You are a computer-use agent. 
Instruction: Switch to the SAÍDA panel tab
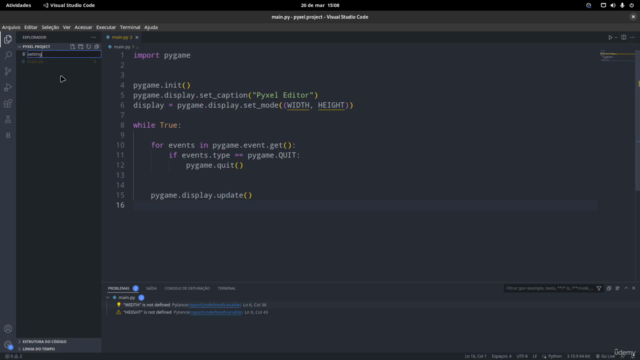(x=151, y=288)
